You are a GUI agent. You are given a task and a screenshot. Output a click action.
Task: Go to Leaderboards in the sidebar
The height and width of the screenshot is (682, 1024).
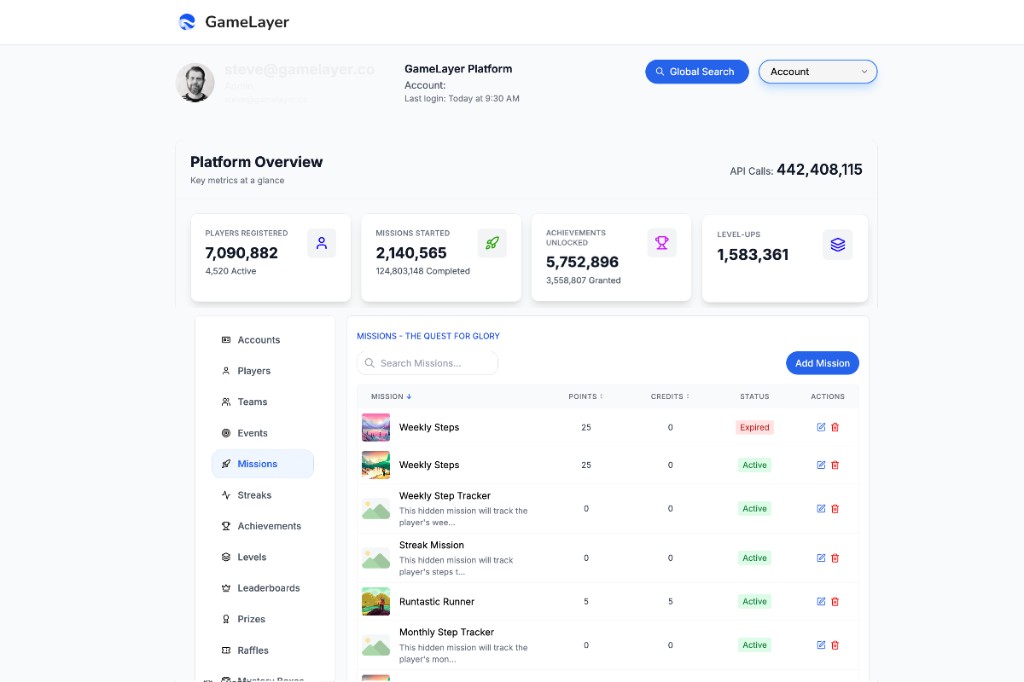click(x=263, y=588)
